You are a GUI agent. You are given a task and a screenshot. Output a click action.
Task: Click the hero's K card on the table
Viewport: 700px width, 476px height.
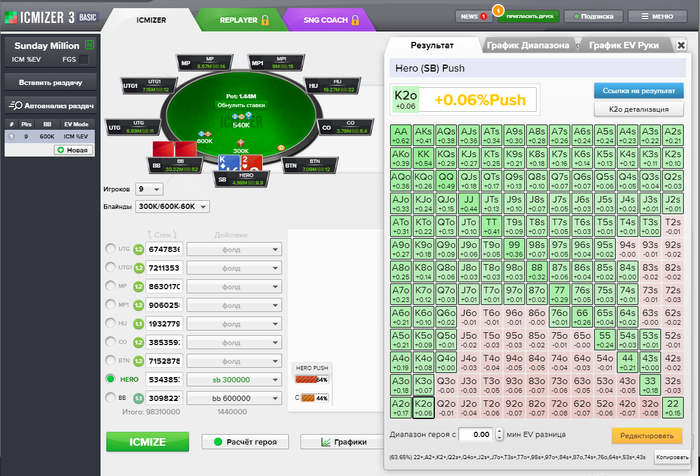click(x=229, y=163)
